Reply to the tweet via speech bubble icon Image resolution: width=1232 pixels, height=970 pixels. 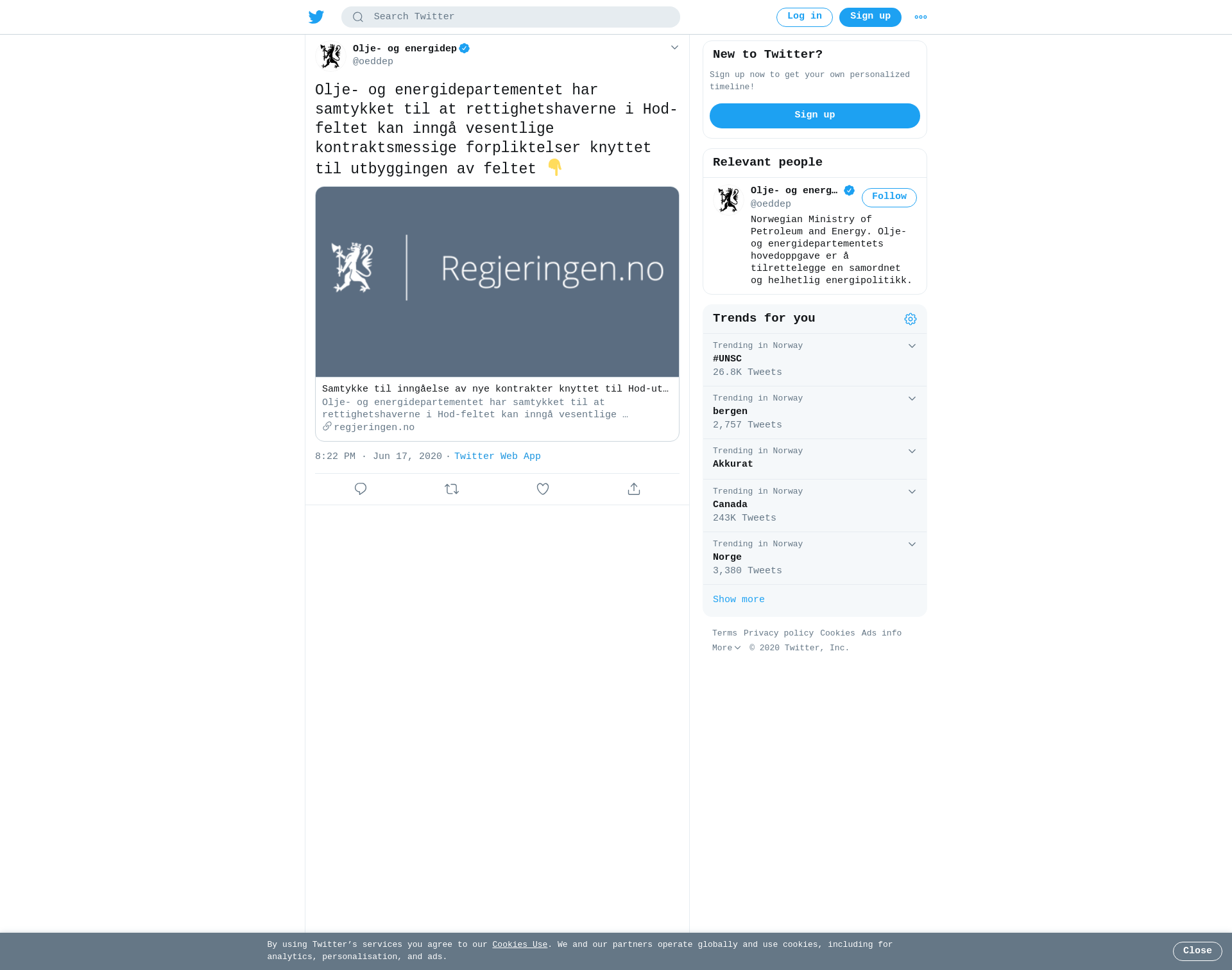pyautogui.click(x=361, y=489)
